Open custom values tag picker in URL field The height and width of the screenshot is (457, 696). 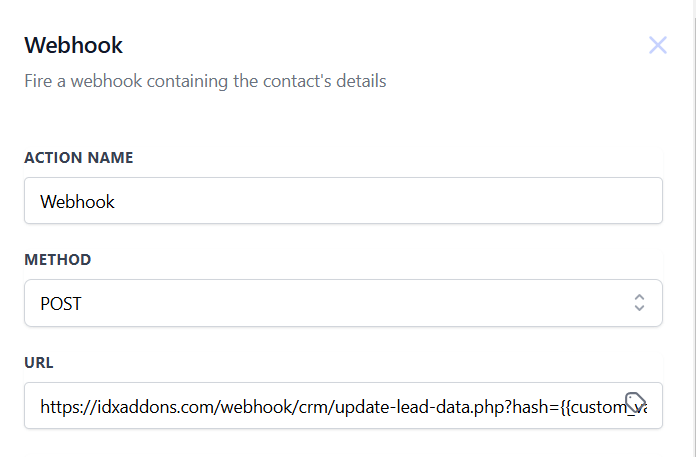coord(635,402)
